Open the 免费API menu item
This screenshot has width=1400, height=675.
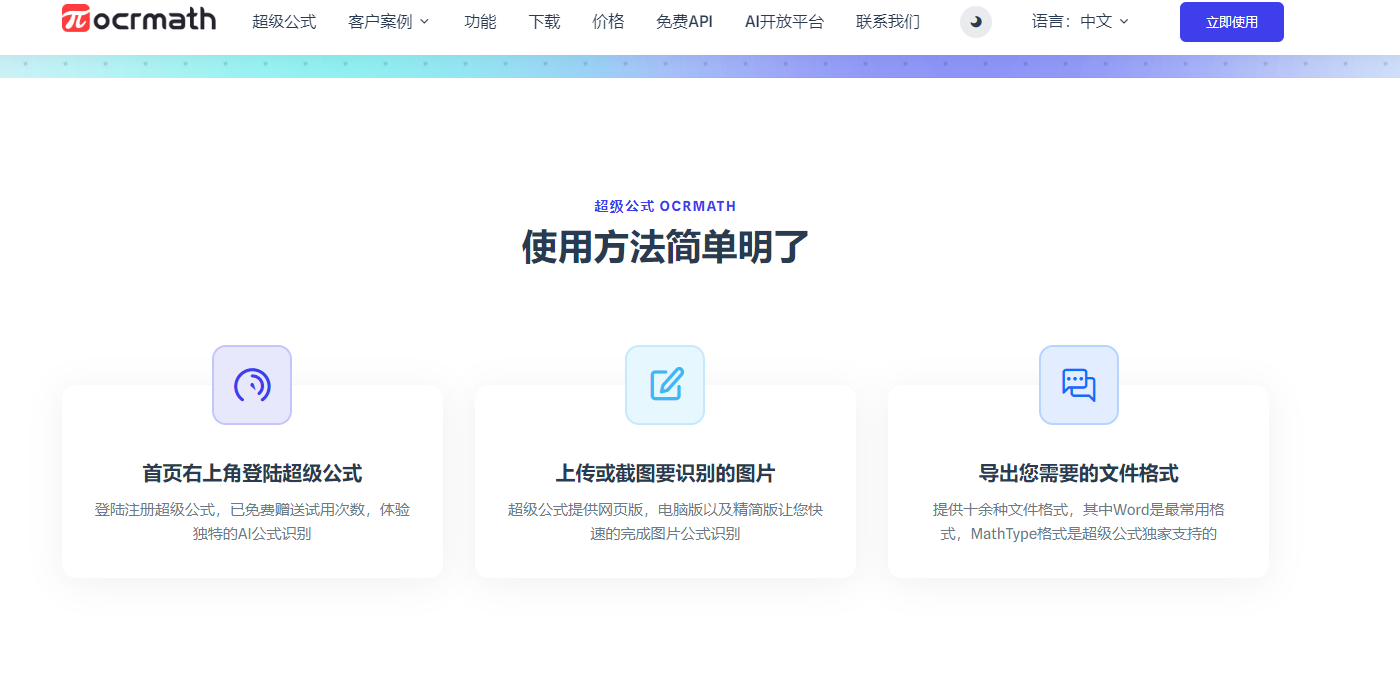pos(684,21)
